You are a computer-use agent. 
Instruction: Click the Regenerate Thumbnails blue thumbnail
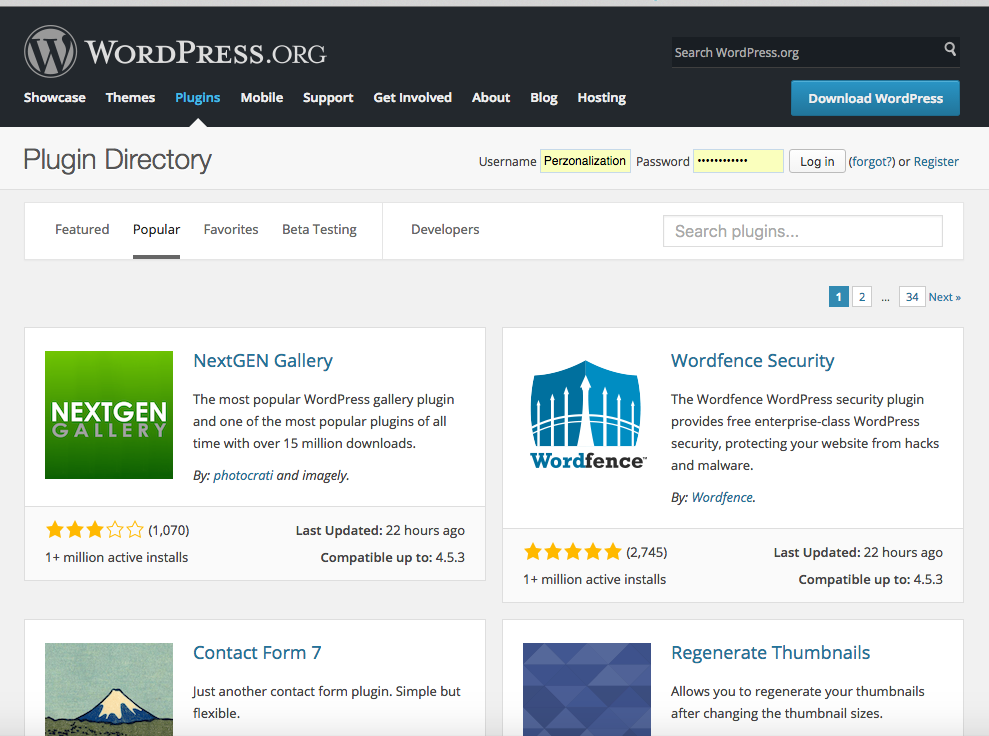pyautogui.click(x=587, y=689)
